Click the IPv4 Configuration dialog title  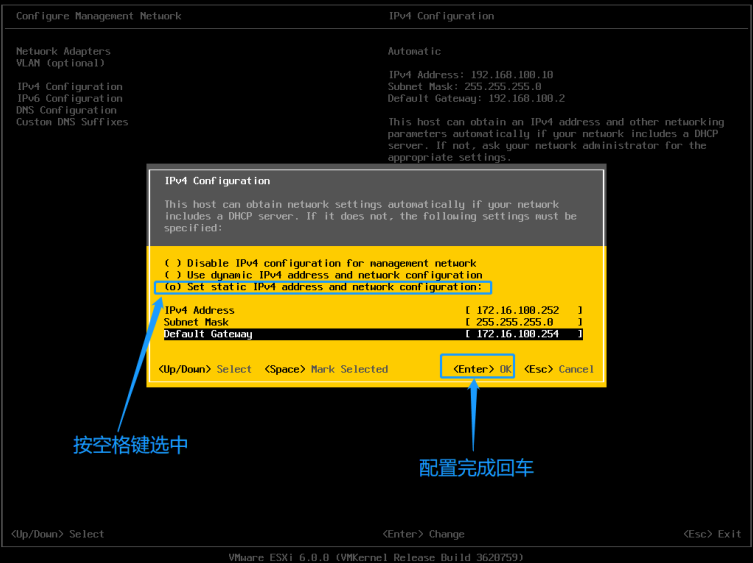pyautogui.click(x=217, y=181)
